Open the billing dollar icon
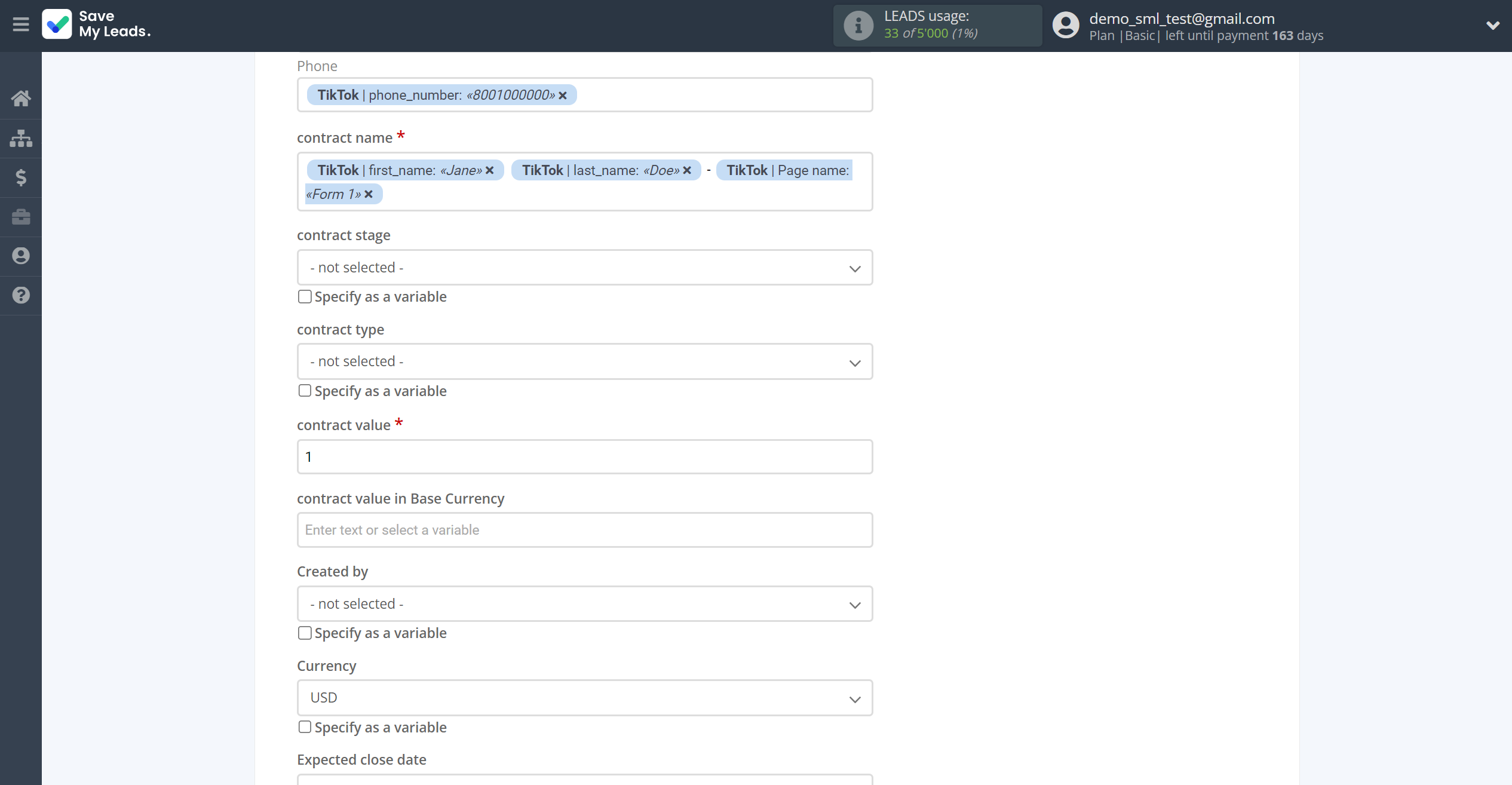 [21, 177]
